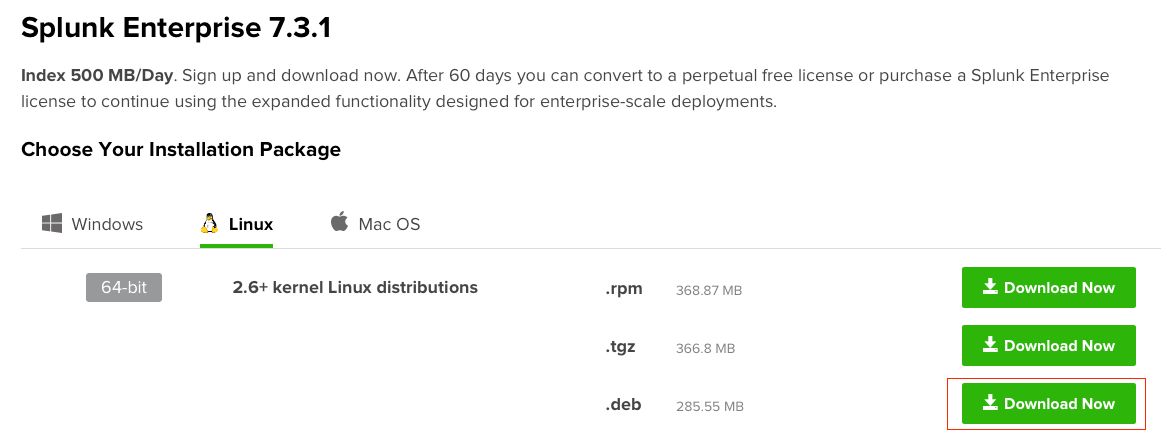
Task: Click download arrow icon in .deb row
Action: 990,403
